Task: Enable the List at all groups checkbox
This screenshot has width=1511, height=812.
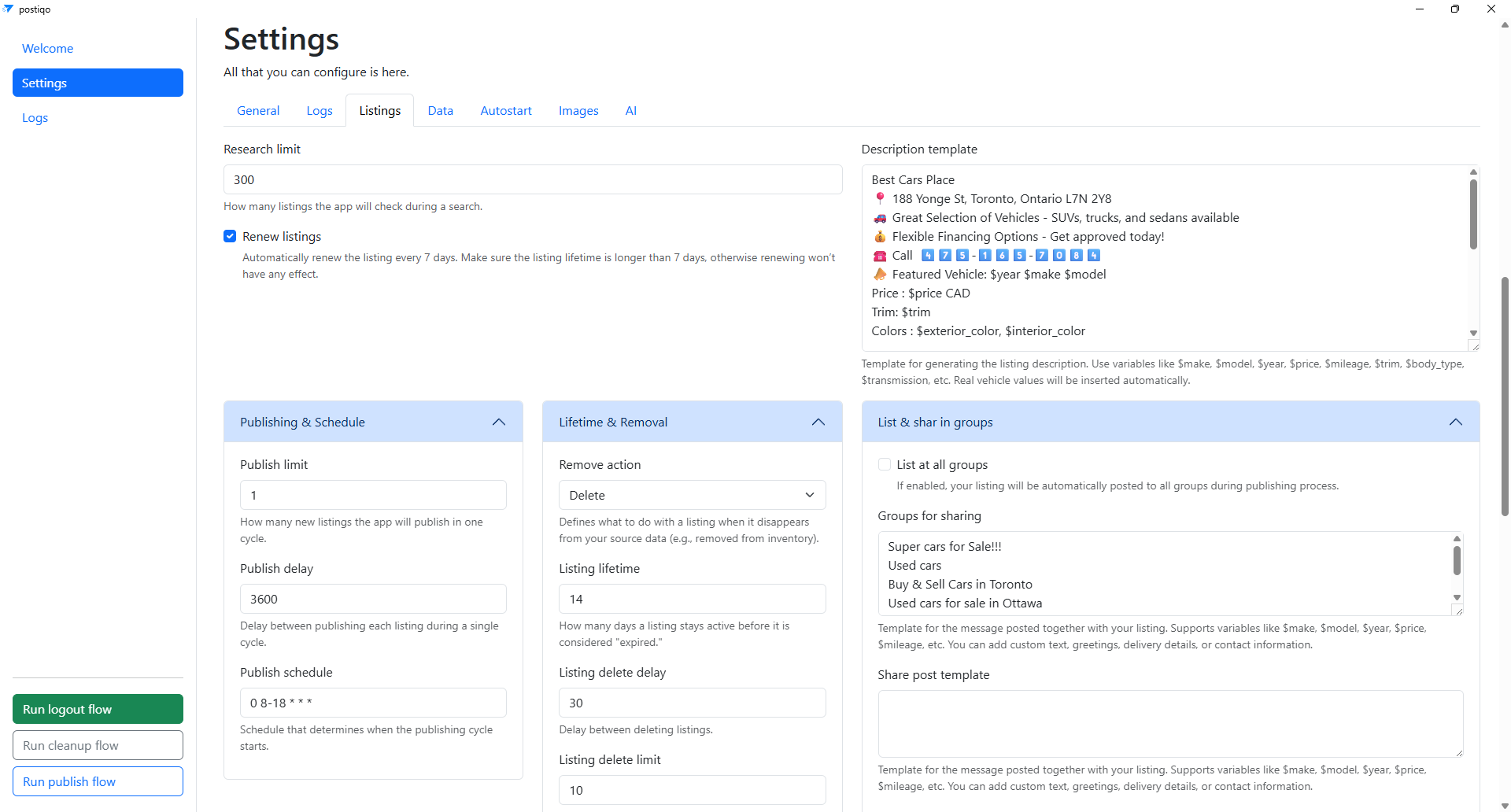Action: coord(885,464)
